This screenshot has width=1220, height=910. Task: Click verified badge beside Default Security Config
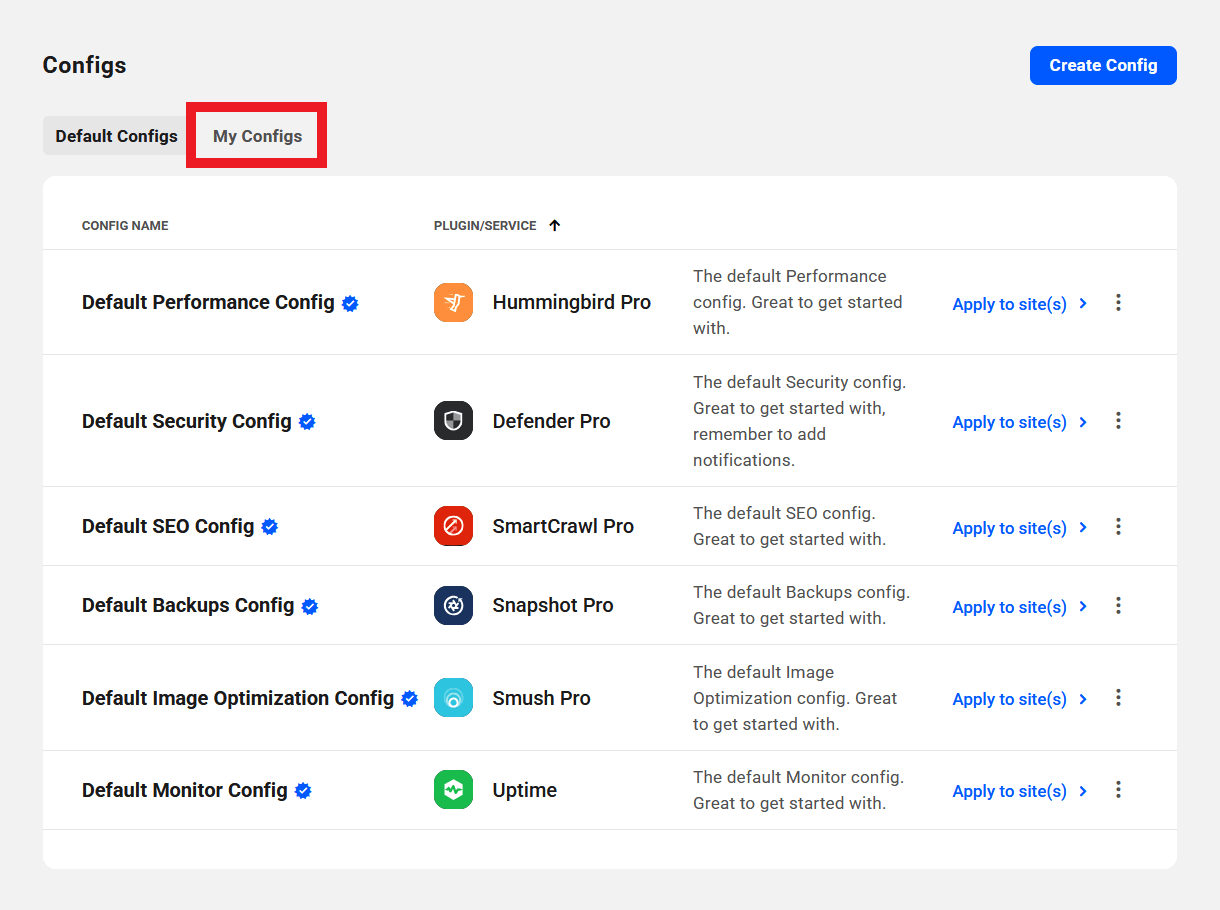pyautogui.click(x=307, y=422)
